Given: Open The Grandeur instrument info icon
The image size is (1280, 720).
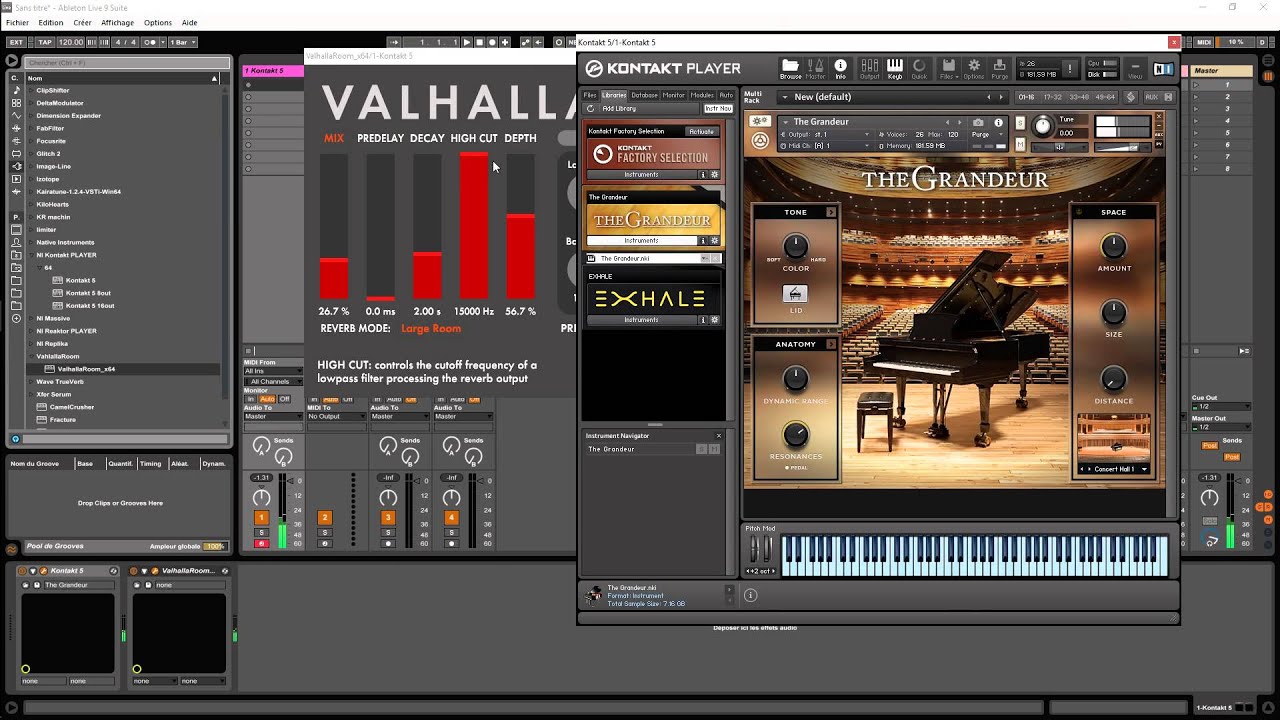Looking at the screenshot, I should pyautogui.click(x=997, y=122).
